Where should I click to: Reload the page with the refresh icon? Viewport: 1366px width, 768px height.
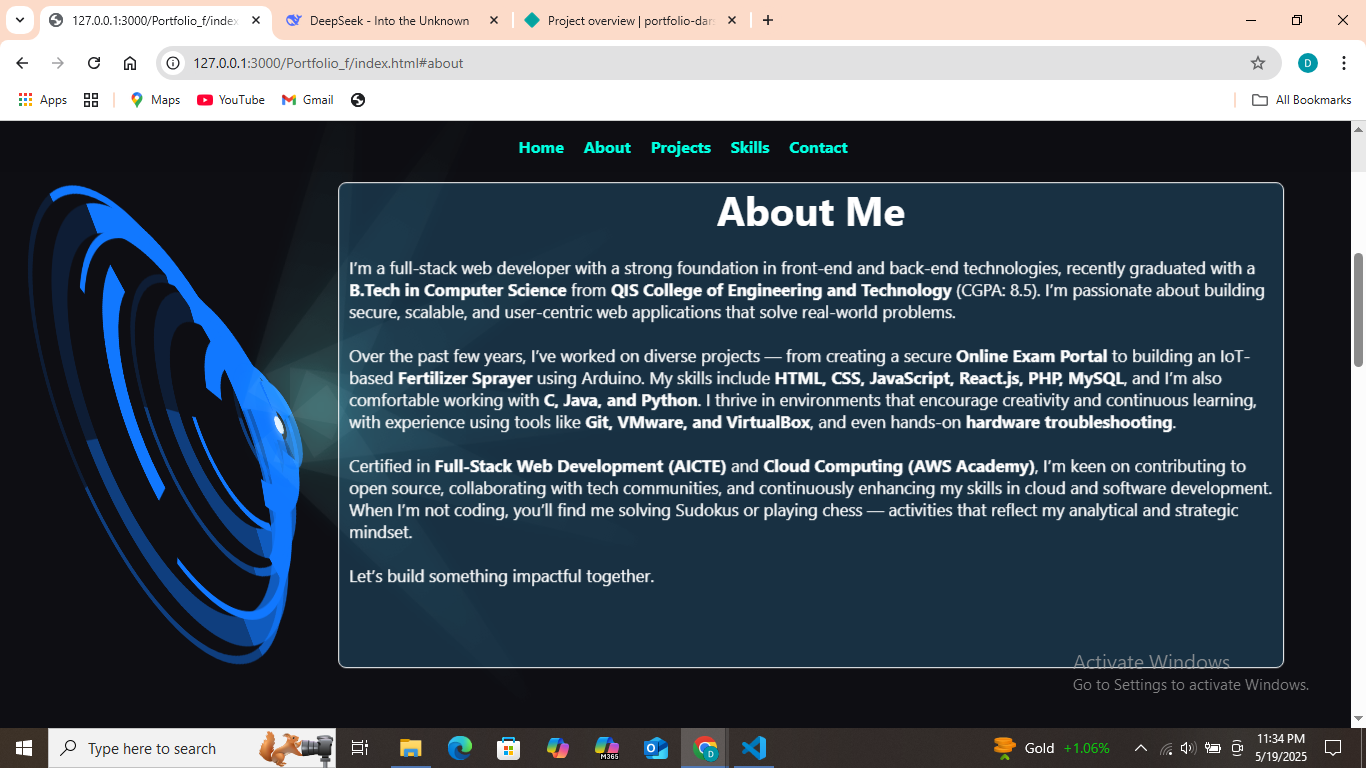coord(94,63)
